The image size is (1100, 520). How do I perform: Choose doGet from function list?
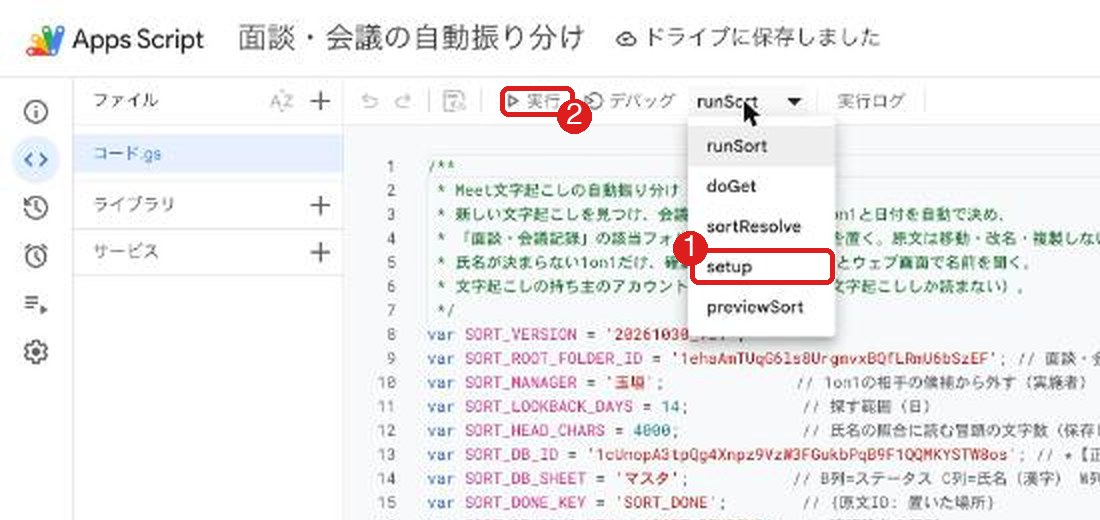point(762,187)
